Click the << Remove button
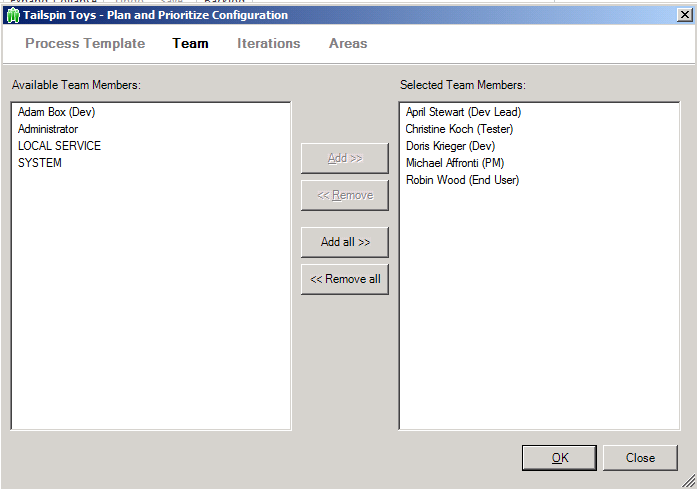 tap(345, 195)
